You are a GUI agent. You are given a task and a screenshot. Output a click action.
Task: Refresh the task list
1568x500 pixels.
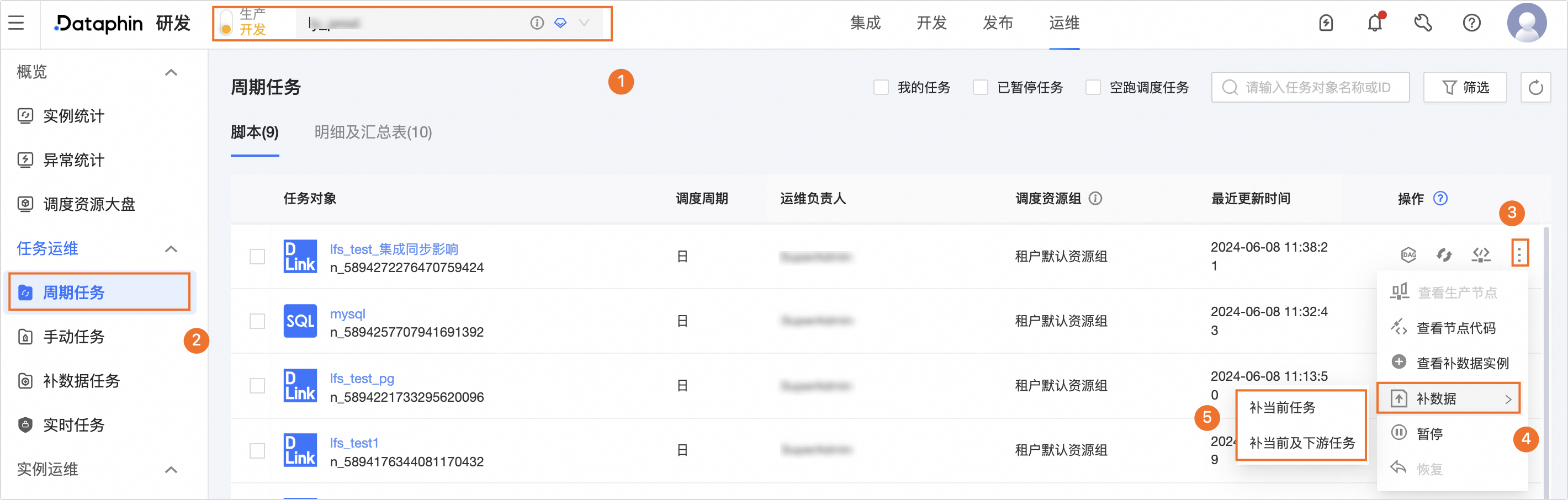(1535, 88)
